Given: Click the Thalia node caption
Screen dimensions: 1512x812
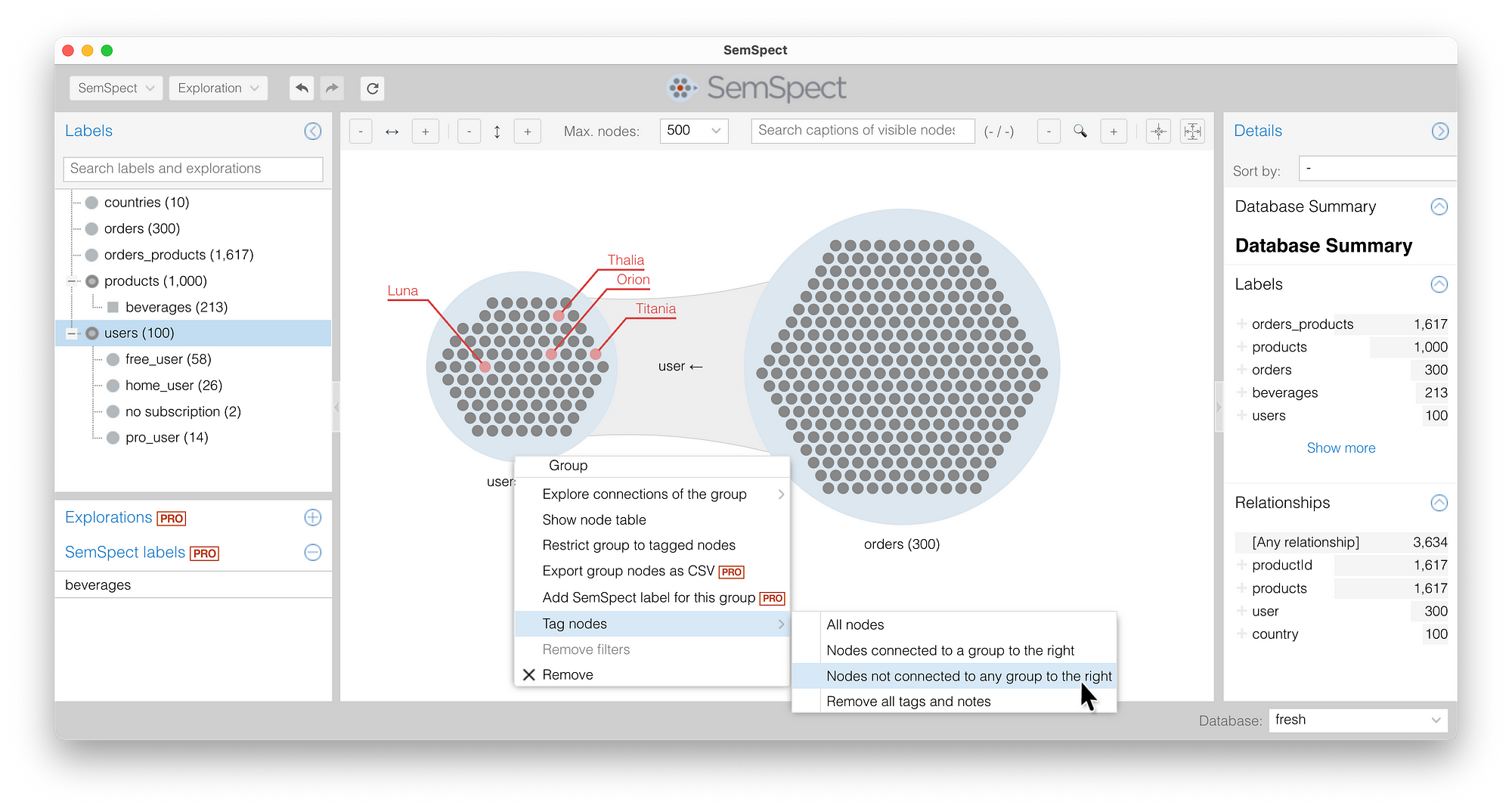Looking at the screenshot, I should [626, 260].
